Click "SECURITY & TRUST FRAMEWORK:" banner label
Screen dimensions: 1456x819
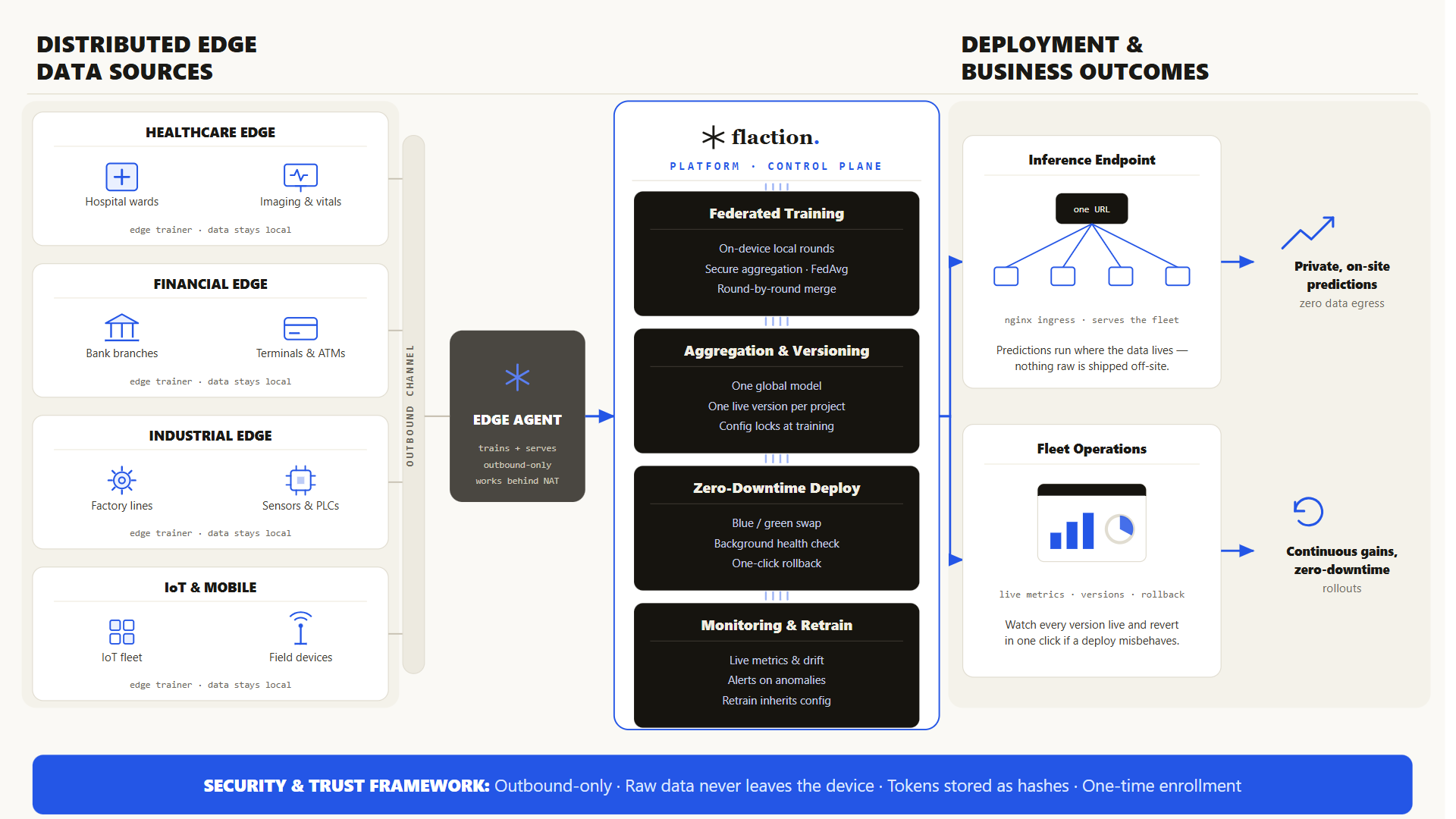tap(347, 786)
